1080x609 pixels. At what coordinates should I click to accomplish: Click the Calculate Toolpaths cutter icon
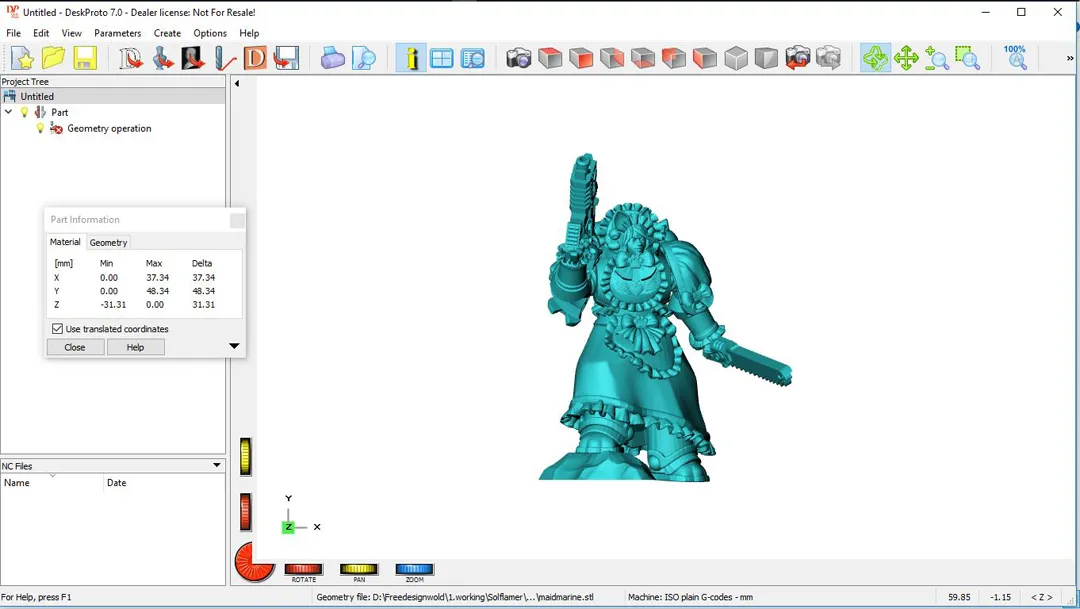[x=225, y=59]
